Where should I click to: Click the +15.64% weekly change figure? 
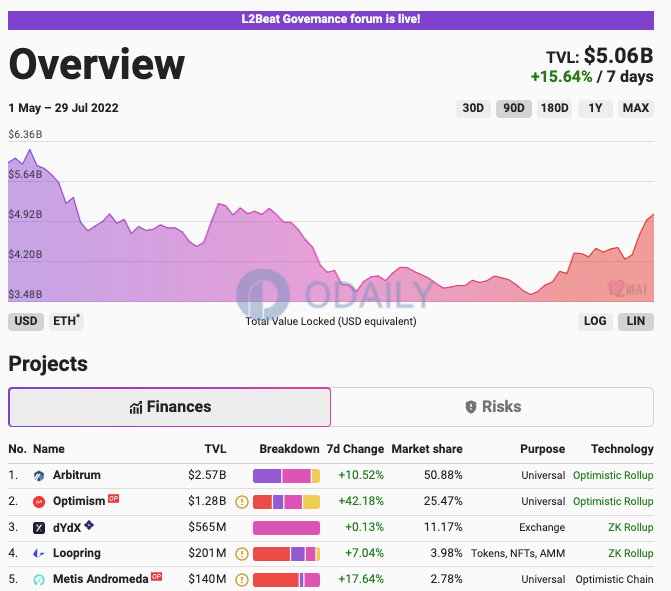click(561, 77)
